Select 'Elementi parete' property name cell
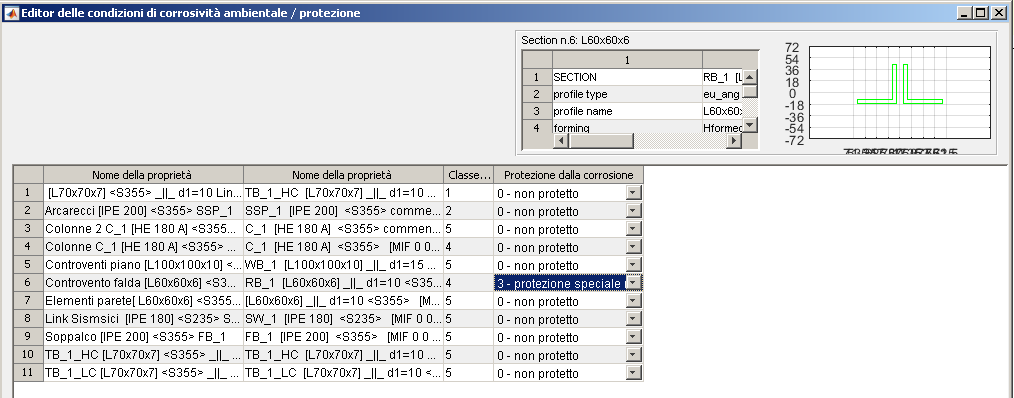 pyautogui.click(x=144, y=302)
